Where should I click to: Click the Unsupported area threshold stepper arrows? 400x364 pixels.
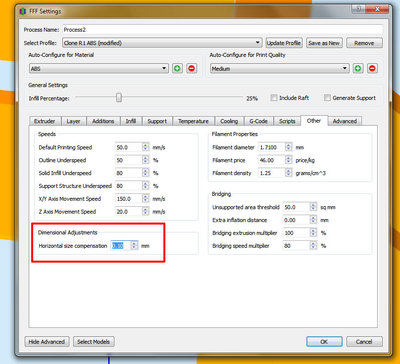313,207
